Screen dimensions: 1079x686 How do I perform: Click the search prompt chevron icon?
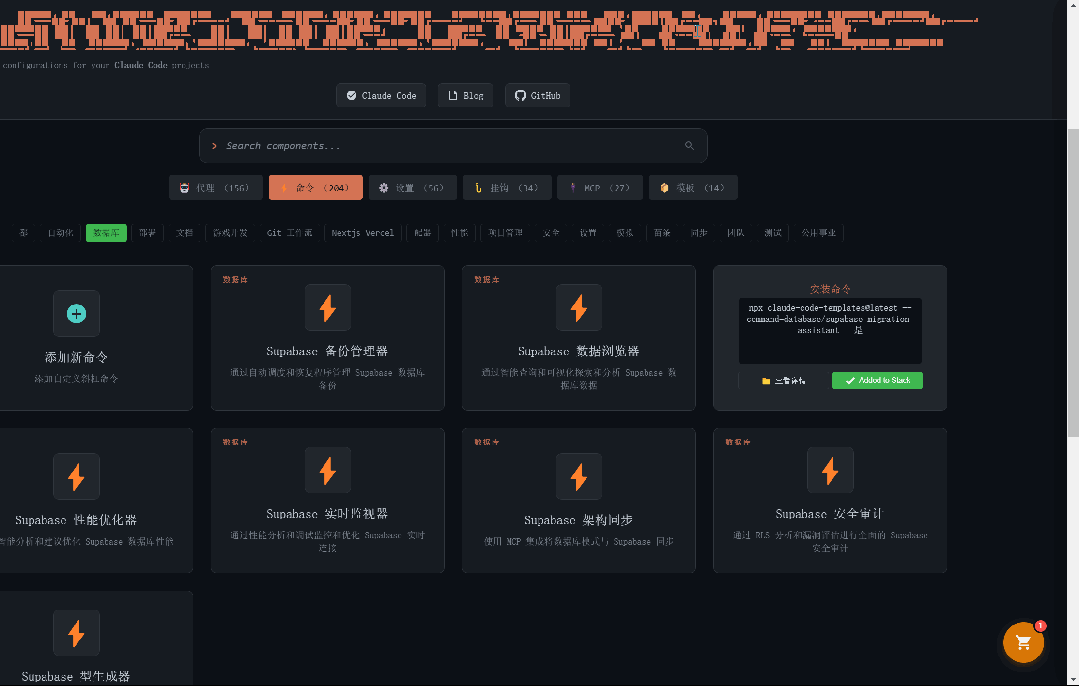pyautogui.click(x=215, y=146)
